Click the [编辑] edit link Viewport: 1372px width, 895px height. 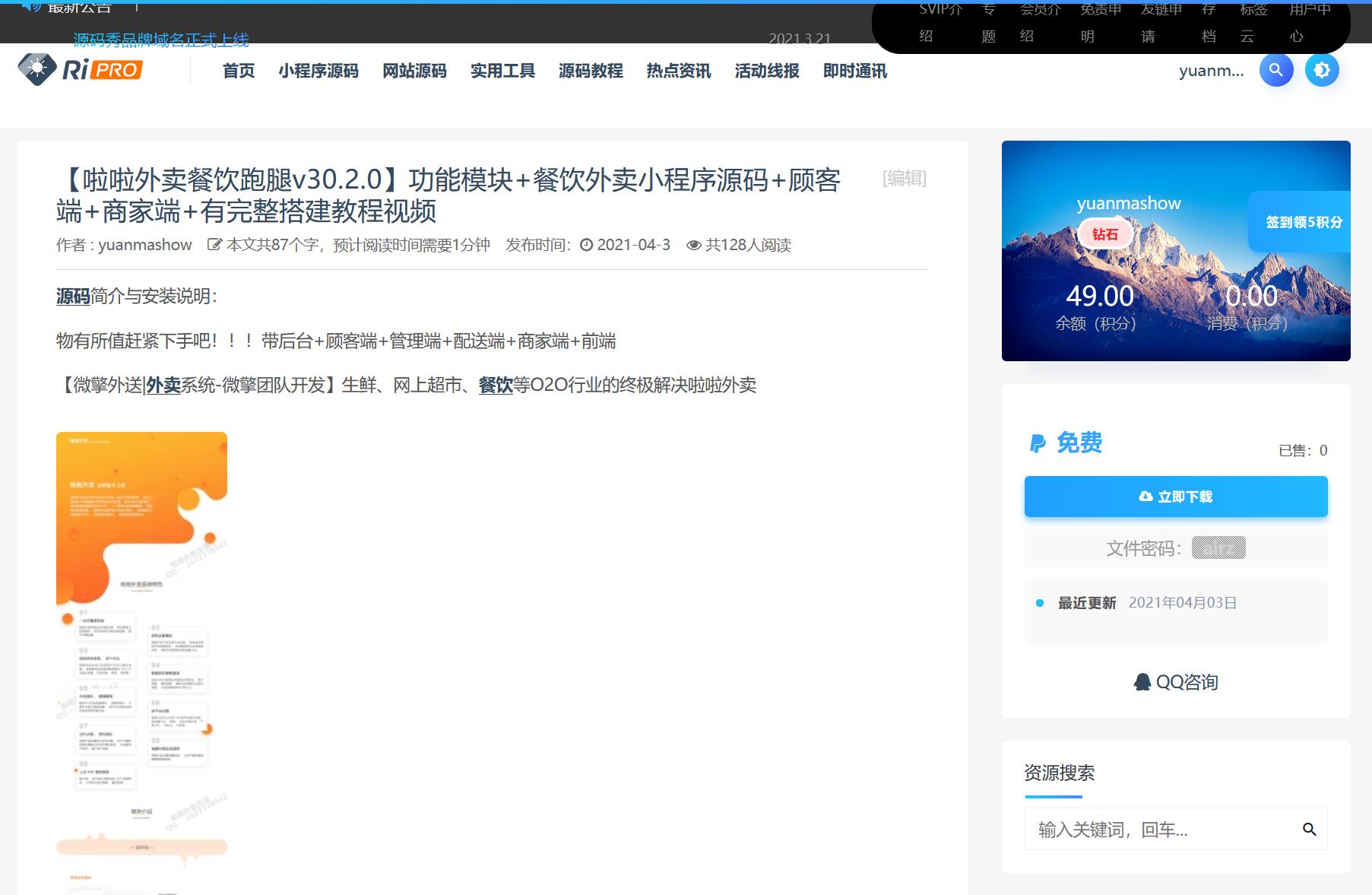pyautogui.click(x=904, y=178)
